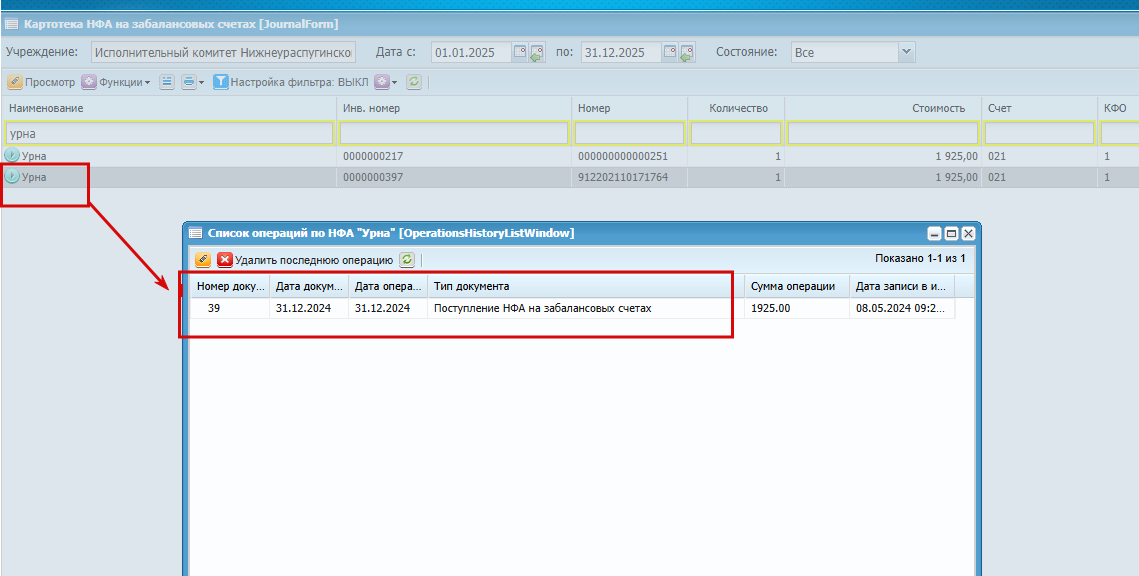Click the edit pencil icon in operations window
Screen dimensions: 1139x576
click(x=203, y=259)
